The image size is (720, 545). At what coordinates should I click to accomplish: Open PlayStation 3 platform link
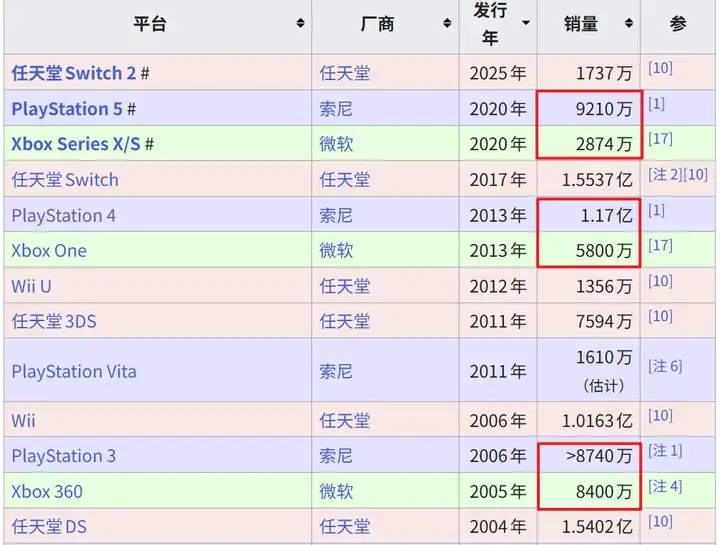click(63, 456)
